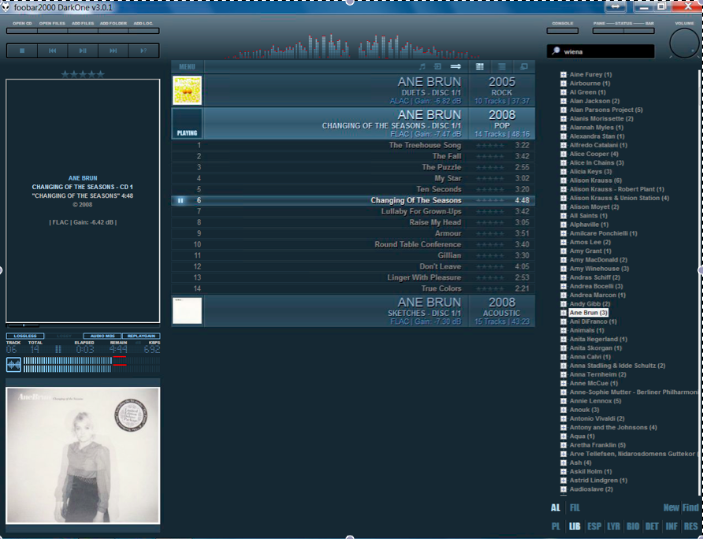
Task: Click the seek bar under the info panel
Action: coord(83,326)
